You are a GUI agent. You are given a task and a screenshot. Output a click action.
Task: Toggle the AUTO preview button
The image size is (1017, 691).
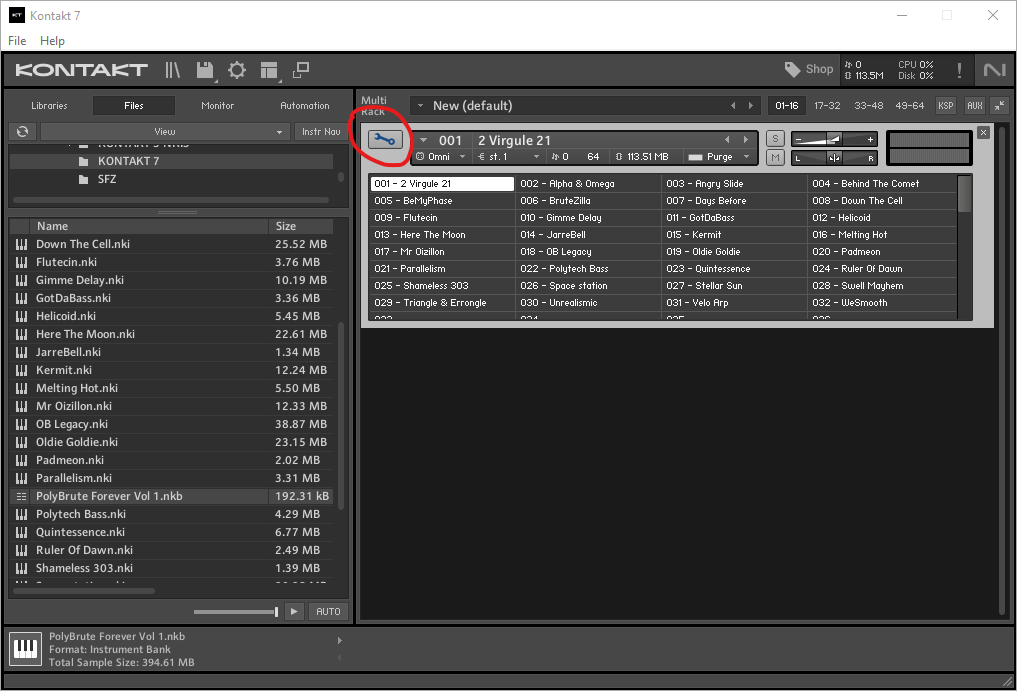(327, 611)
